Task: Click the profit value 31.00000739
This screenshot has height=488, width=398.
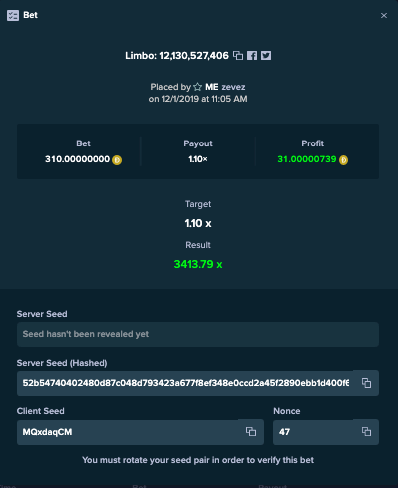Action: [x=307, y=159]
